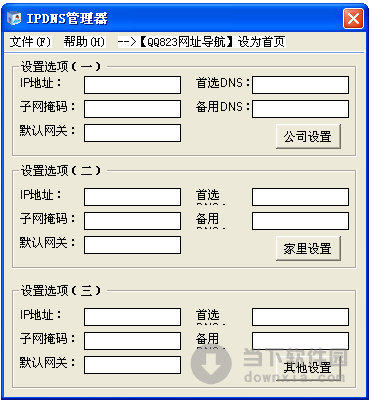The image size is (372, 402).
Task: Focus IP地址 field in 设置选项(一)
Action: [133, 85]
